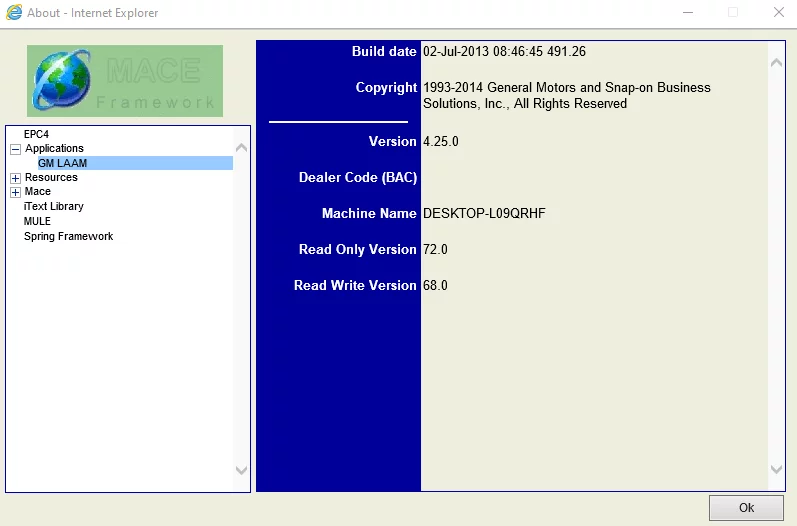Select the GM LAAM application entry
Viewport: 797px width, 526px height.
click(x=62, y=163)
